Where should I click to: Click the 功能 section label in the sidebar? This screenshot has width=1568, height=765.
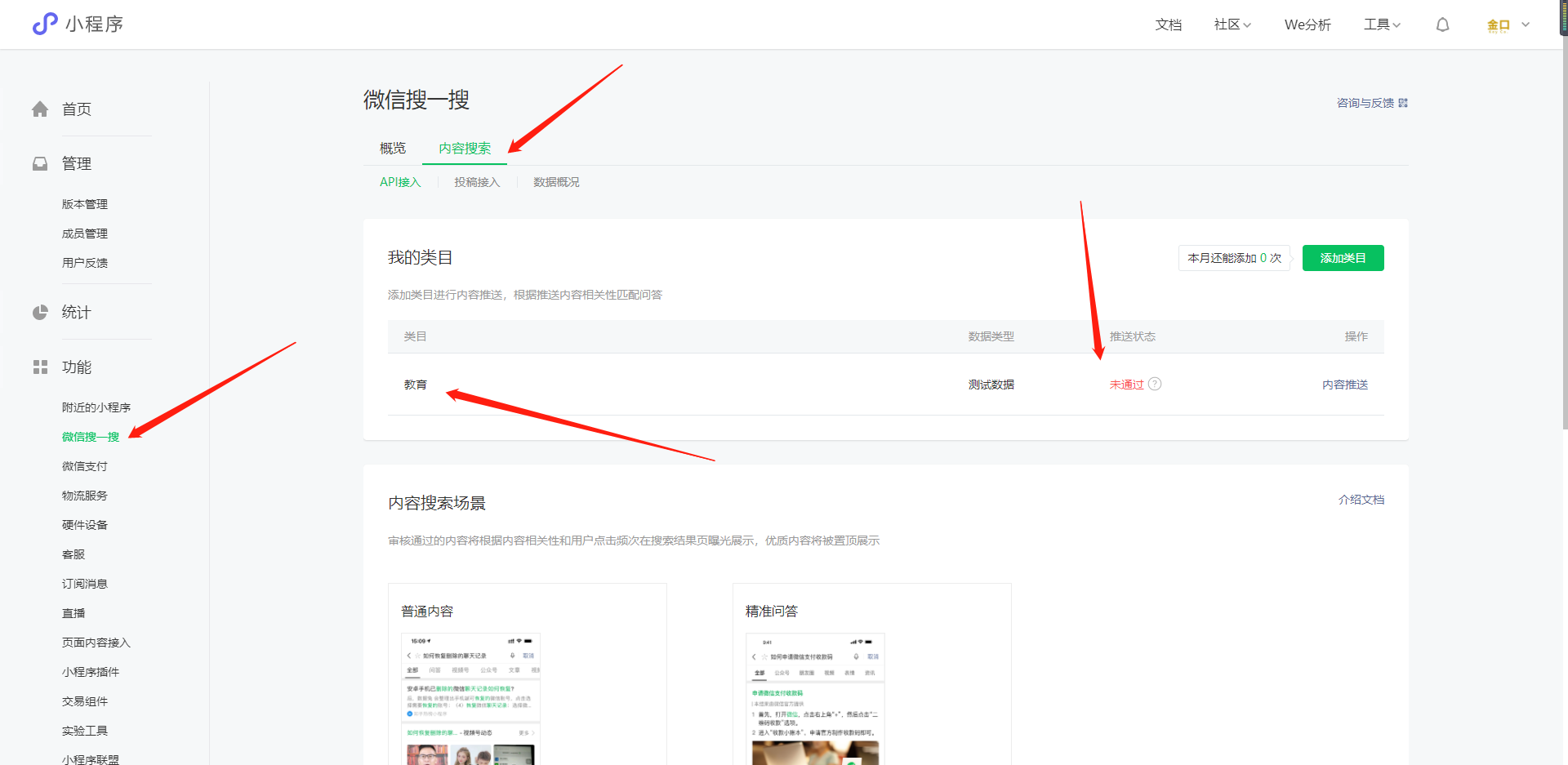pos(77,367)
